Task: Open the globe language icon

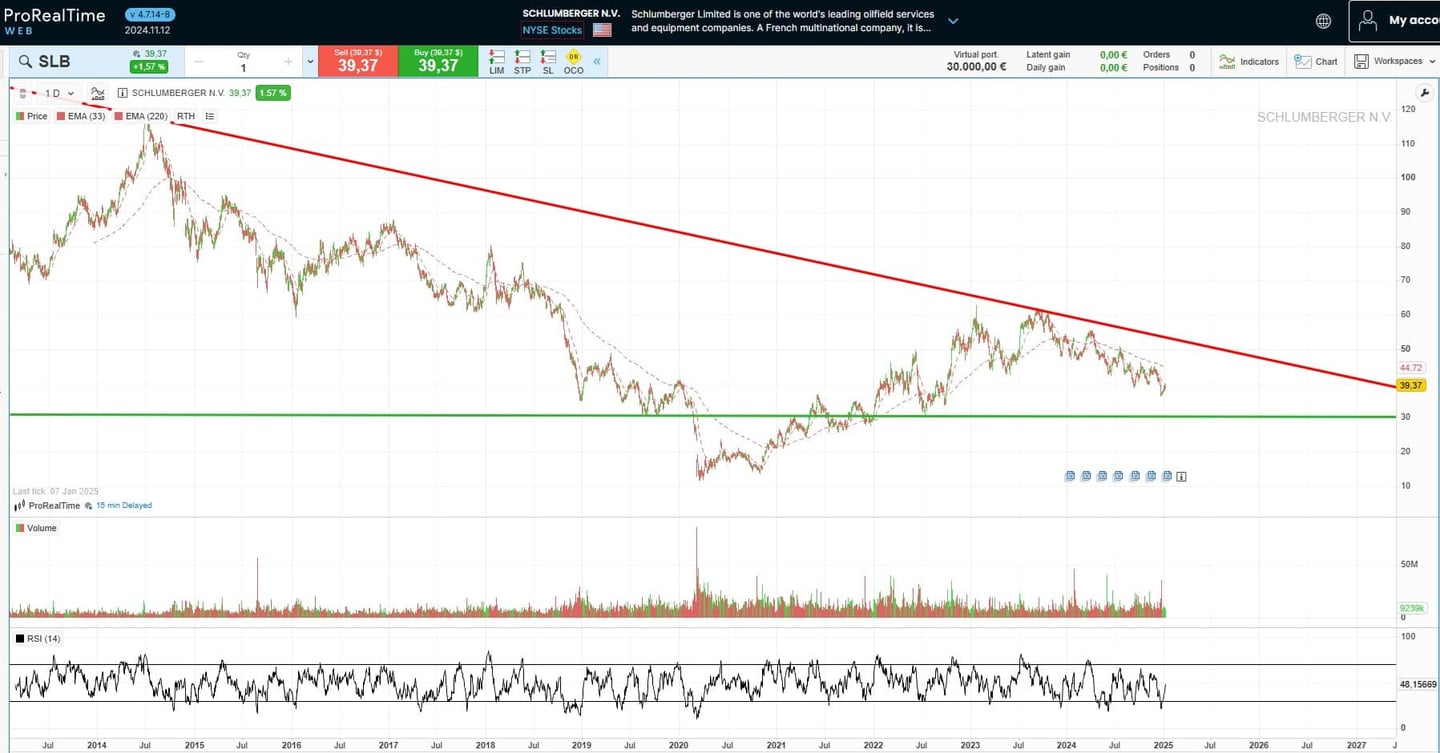Action: pyautogui.click(x=1322, y=20)
